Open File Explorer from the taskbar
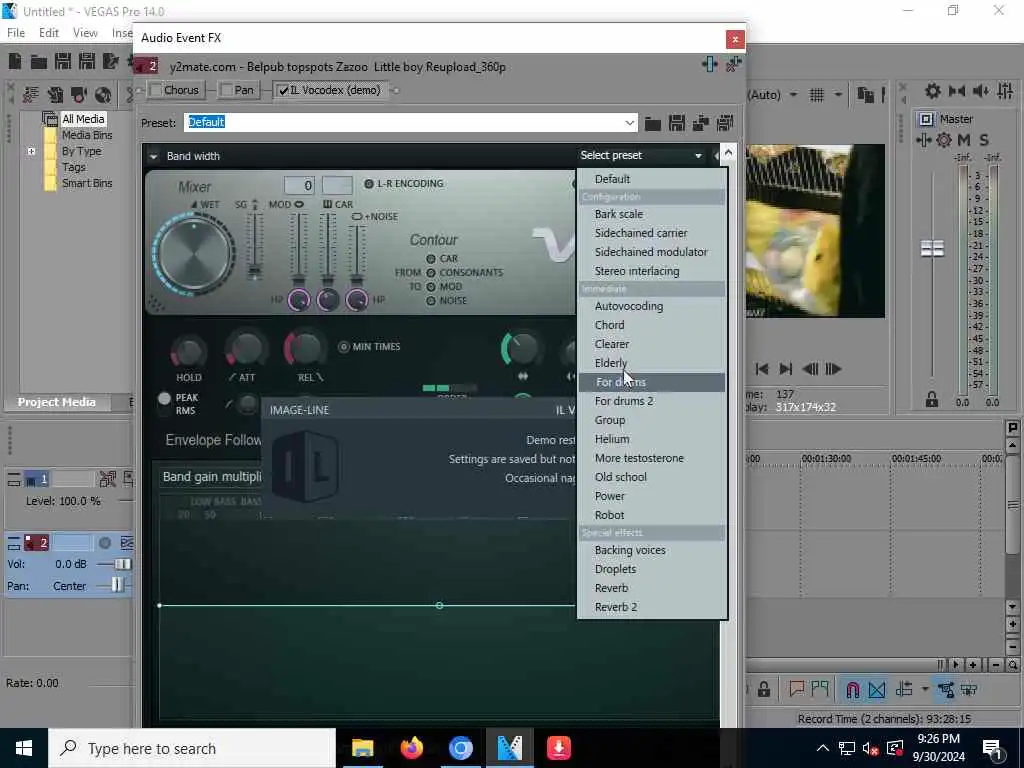The image size is (1024, 768). click(362, 748)
